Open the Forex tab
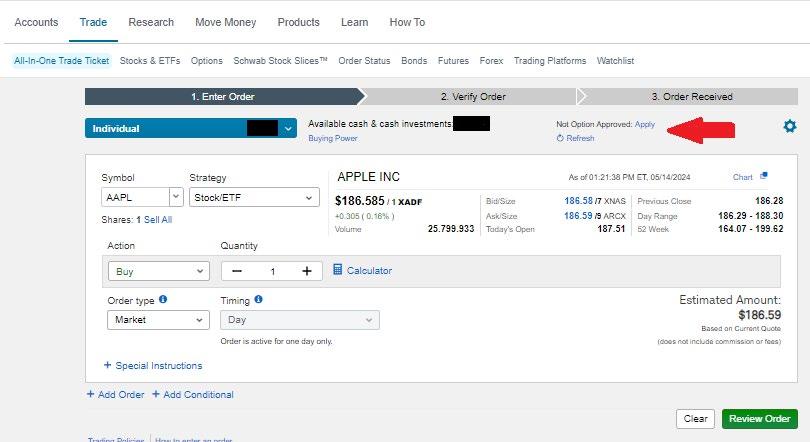 click(x=491, y=60)
